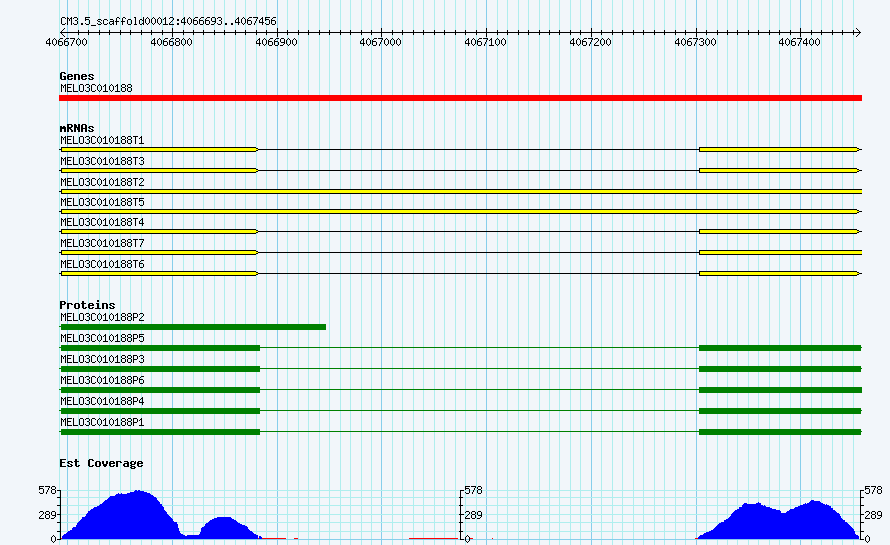Click the full-length yellow MELO3C010188T2 transcript
Viewport: 890px width, 545px height.
461,191
